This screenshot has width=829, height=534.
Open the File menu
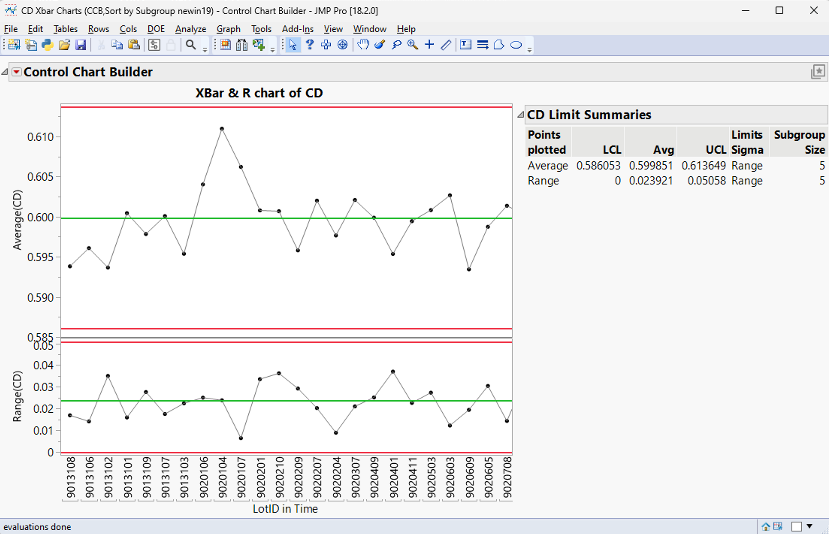[11, 29]
